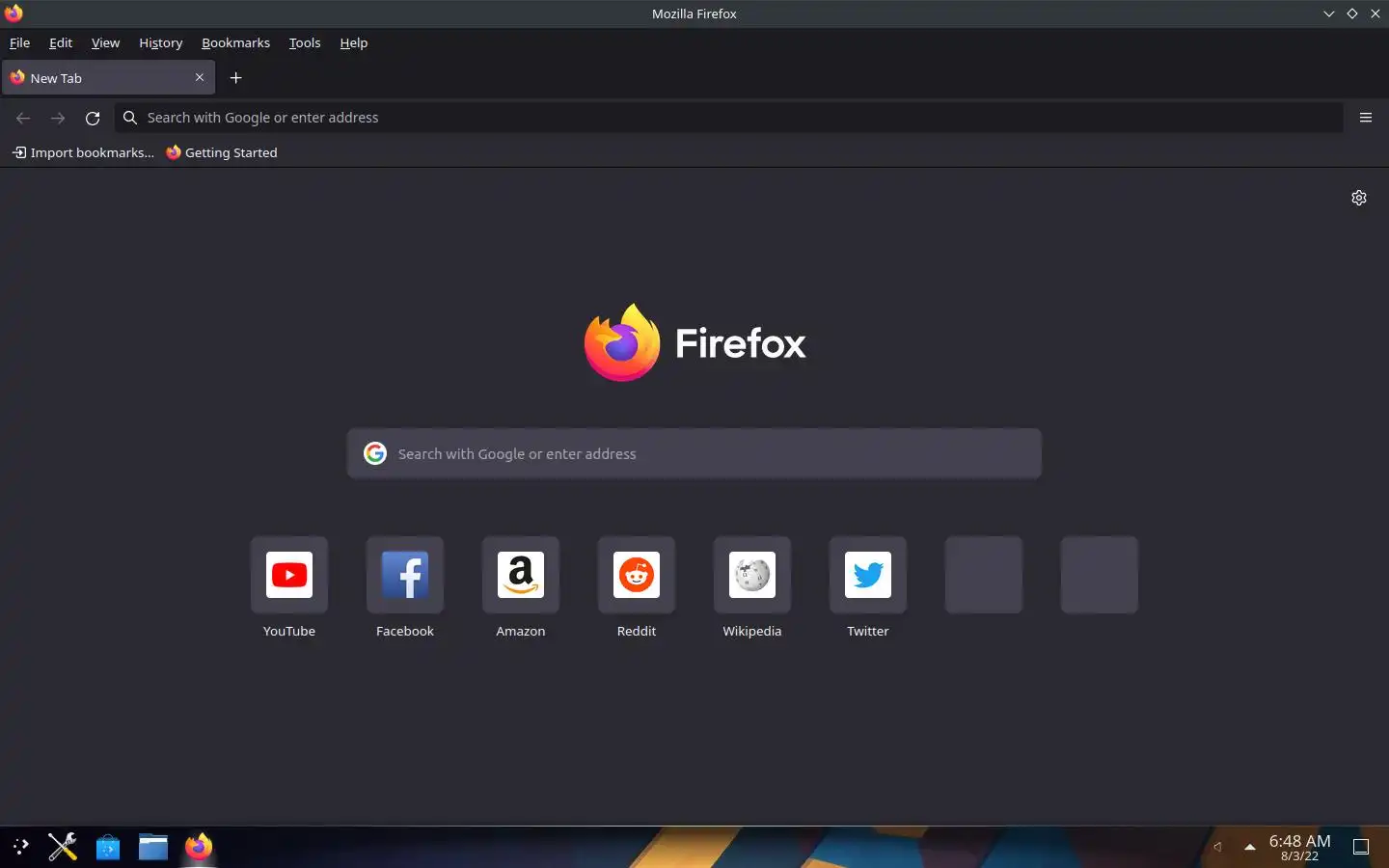Image resolution: width=1389 pixels, height=868 pixels.
Task: Open the YouTube shortcut tile
Action: [x=289, y=575]
